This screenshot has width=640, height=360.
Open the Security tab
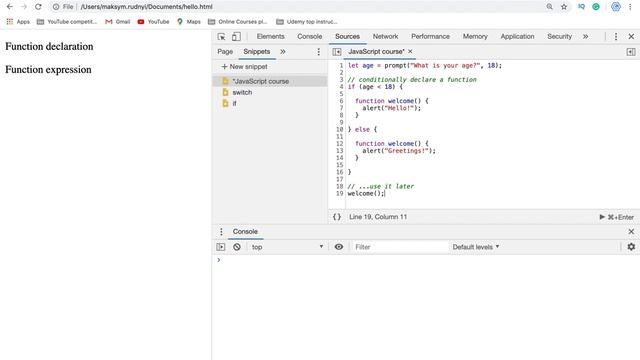(x=559, y=36)
